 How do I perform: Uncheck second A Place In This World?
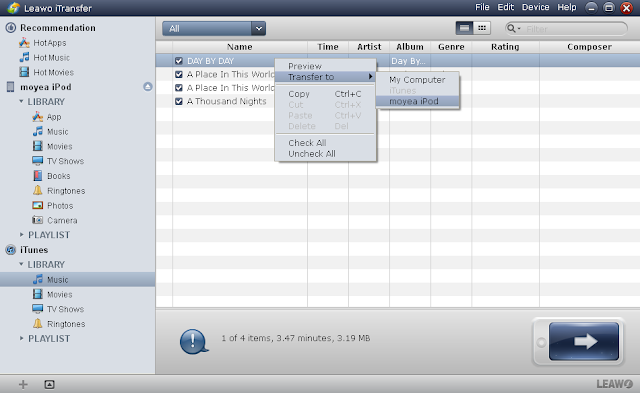[179, 88]
